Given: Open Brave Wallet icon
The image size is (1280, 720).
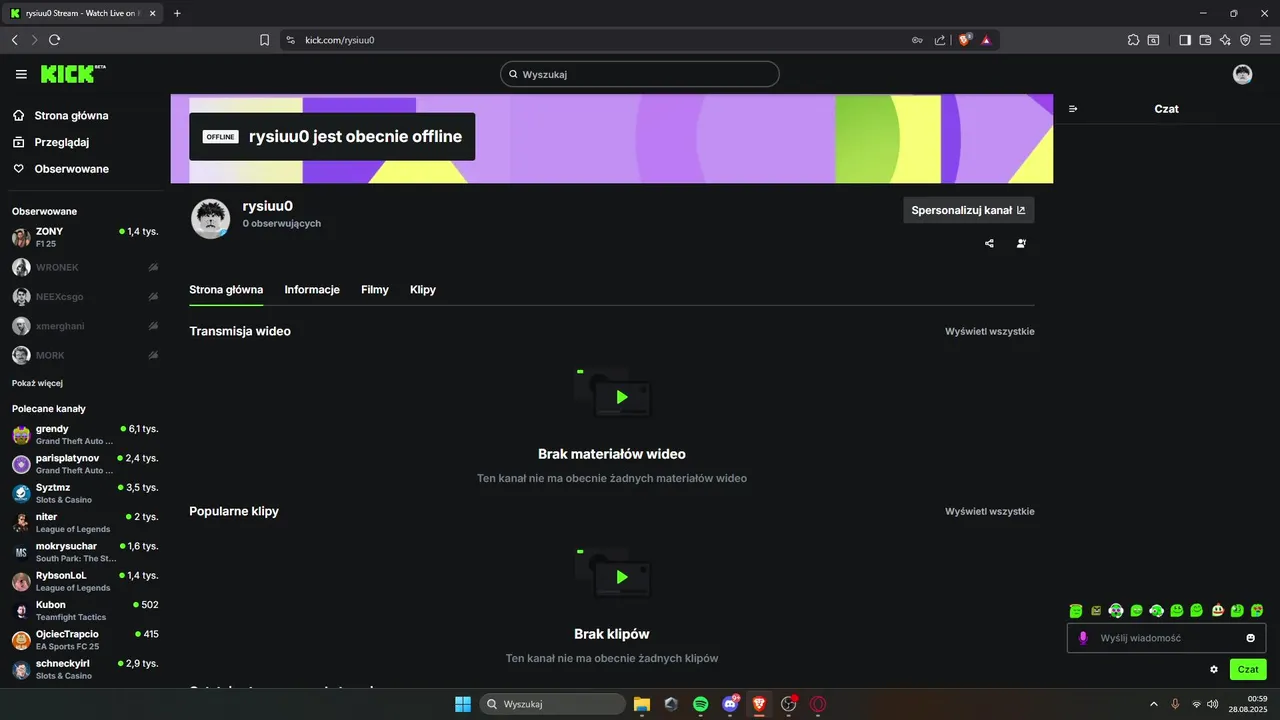Looking at the screenshot, I should click(1205, 40).
